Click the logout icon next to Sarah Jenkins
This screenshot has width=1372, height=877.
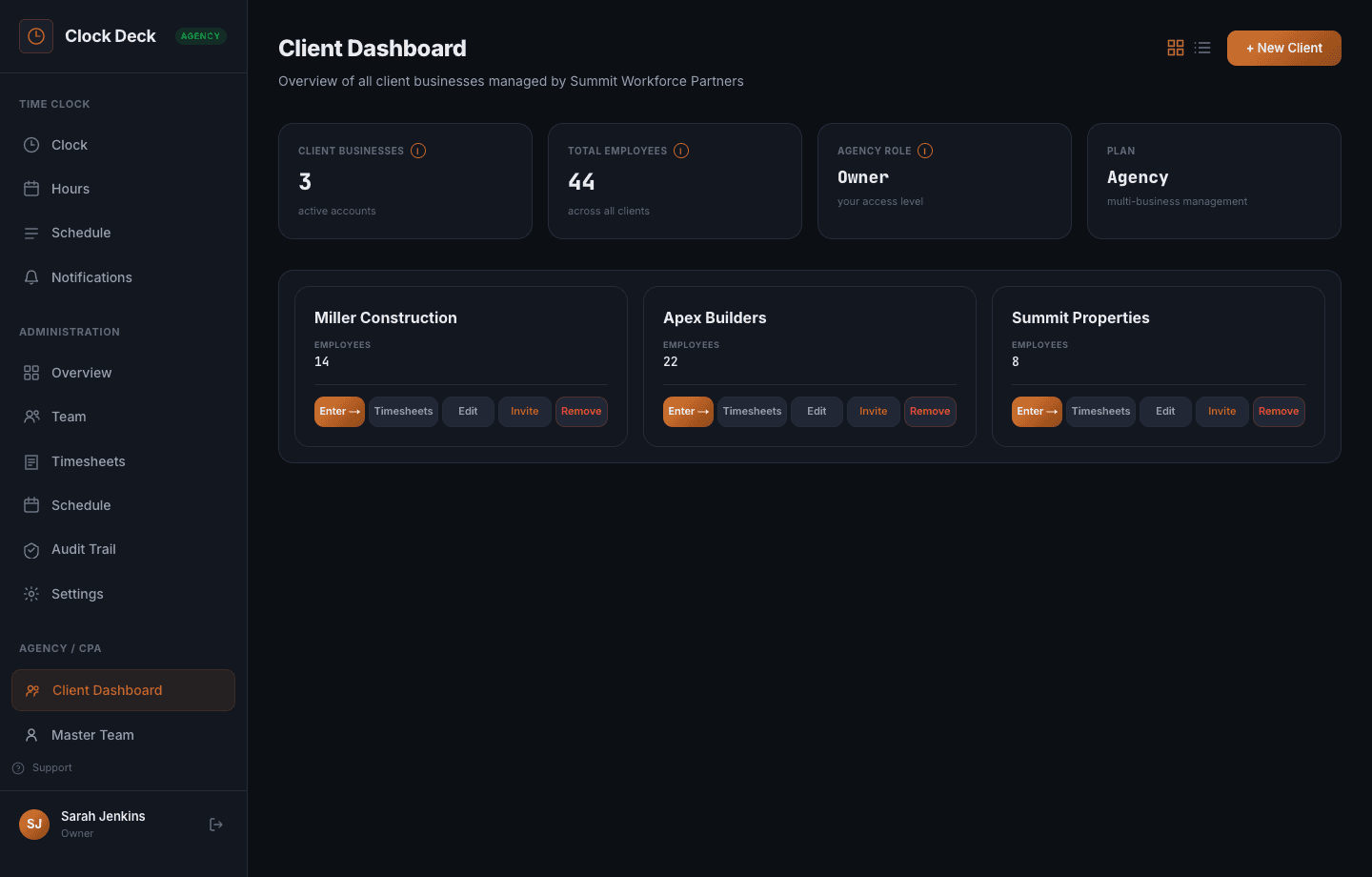click(216, 825)
